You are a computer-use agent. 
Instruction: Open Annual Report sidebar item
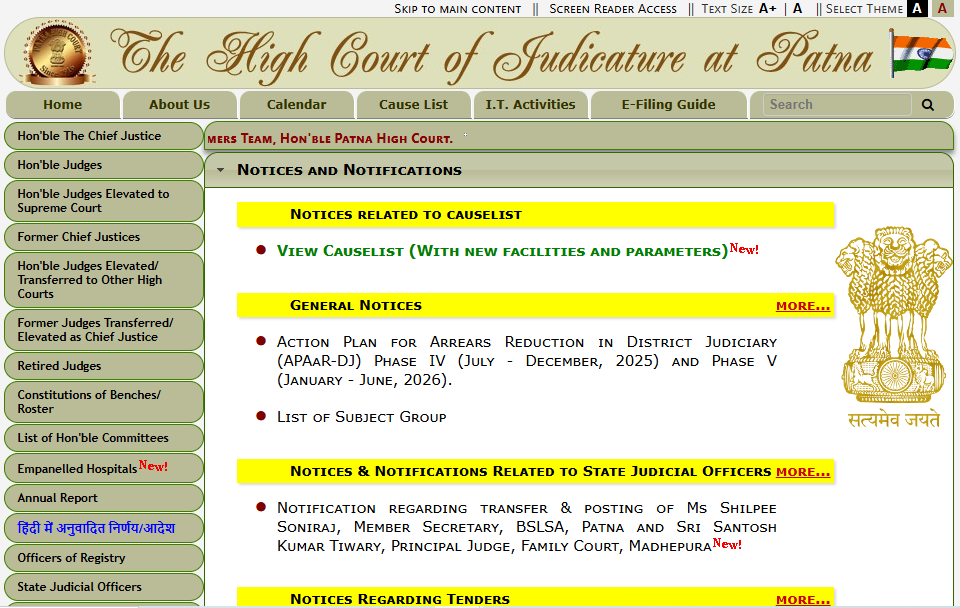click(103, 498)
